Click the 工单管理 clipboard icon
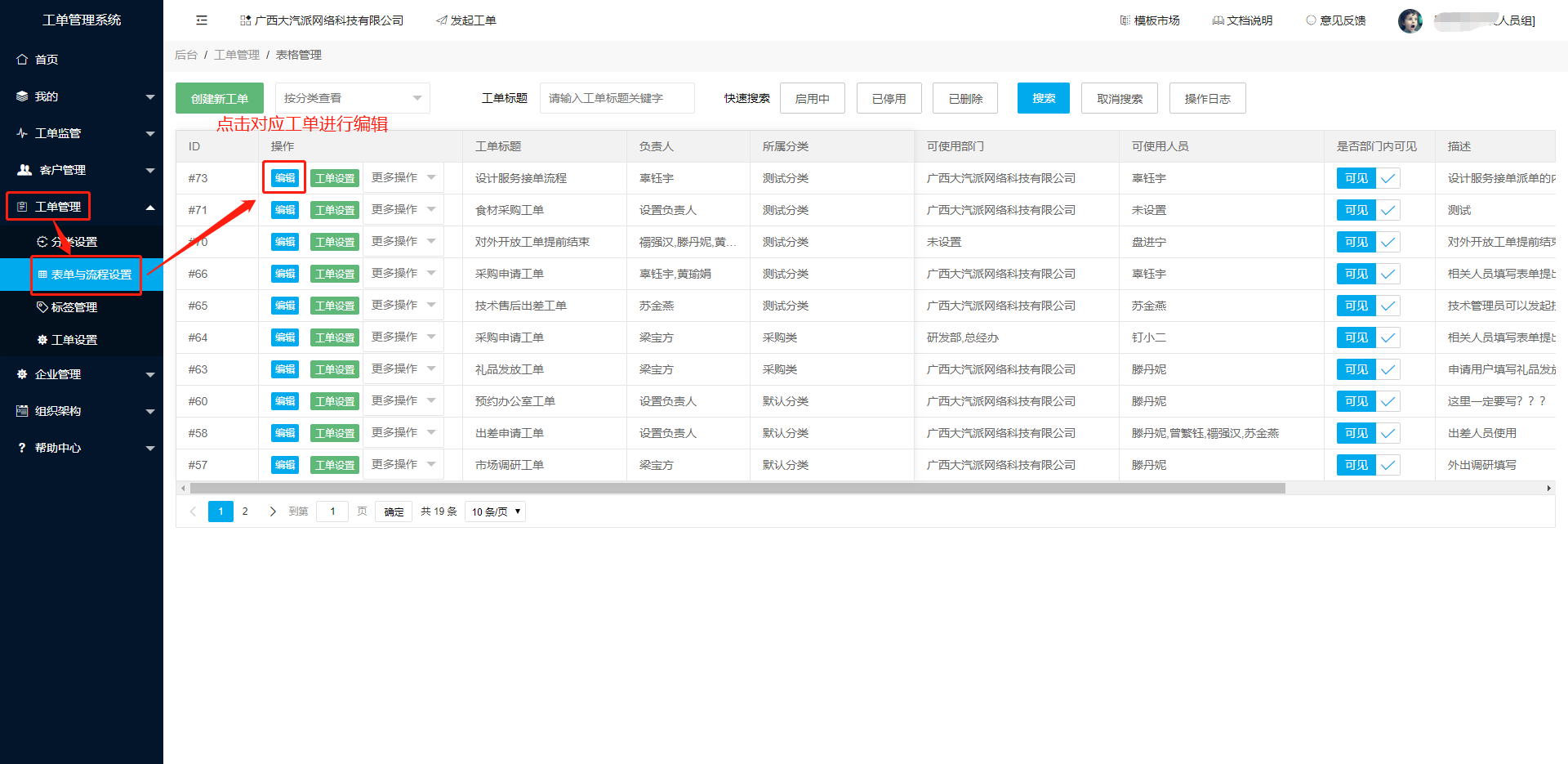1568x764 pixels. coord(22,207)
